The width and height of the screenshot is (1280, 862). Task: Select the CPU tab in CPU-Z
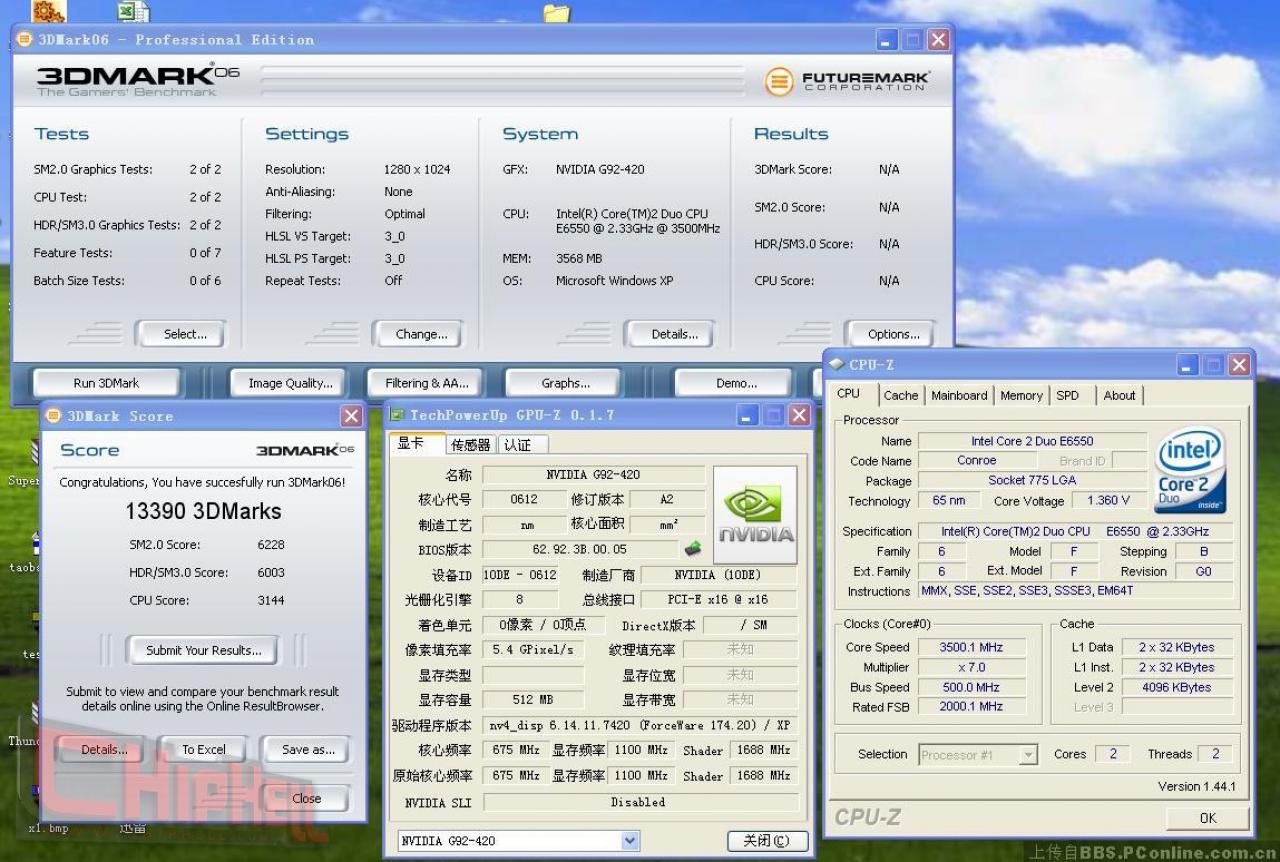point(848,394)
